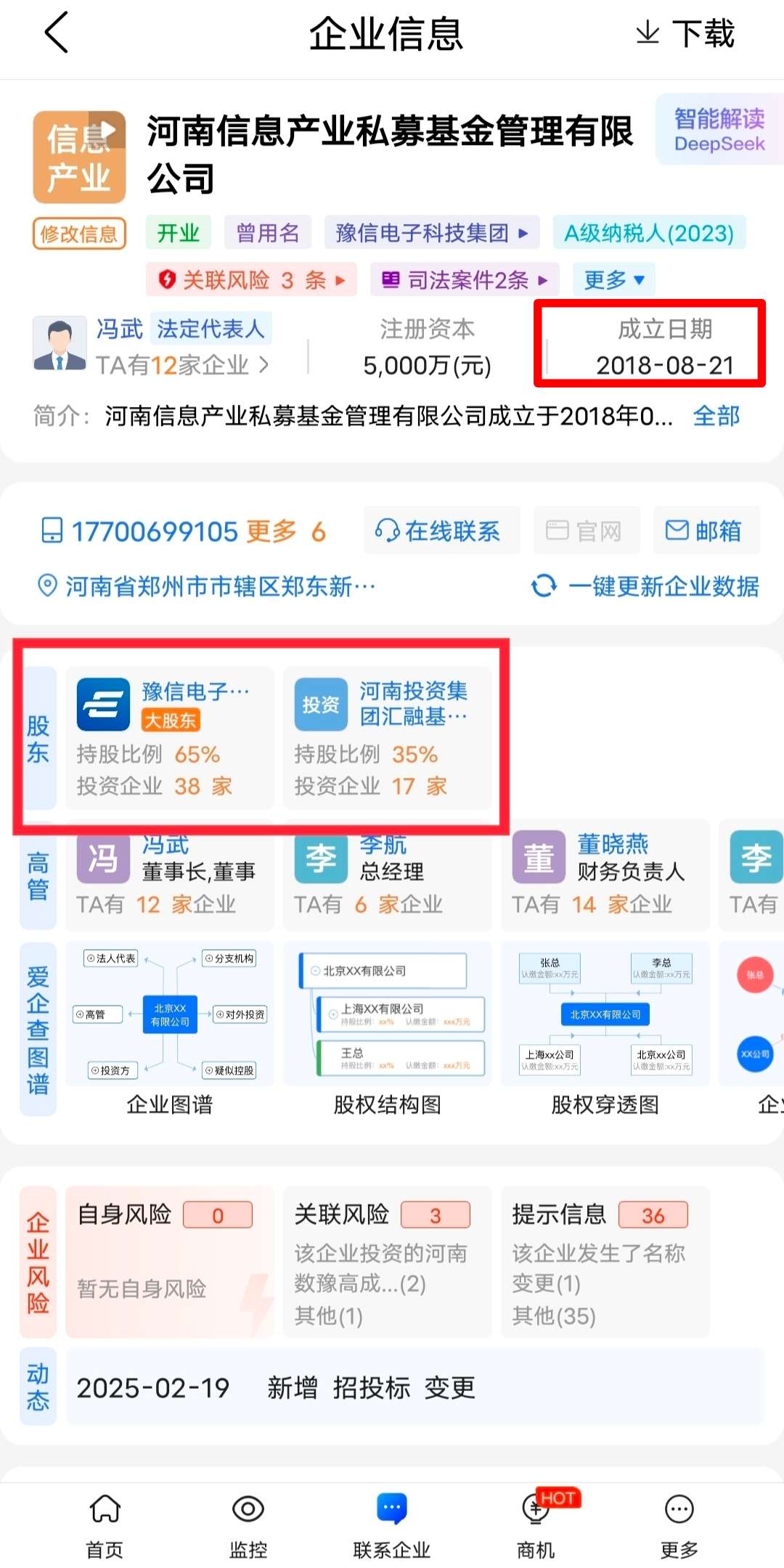This screenshot has width=784, height=1568.
Task: Select the 爱企查图谱 side tab
Action: click(38, 1029)
